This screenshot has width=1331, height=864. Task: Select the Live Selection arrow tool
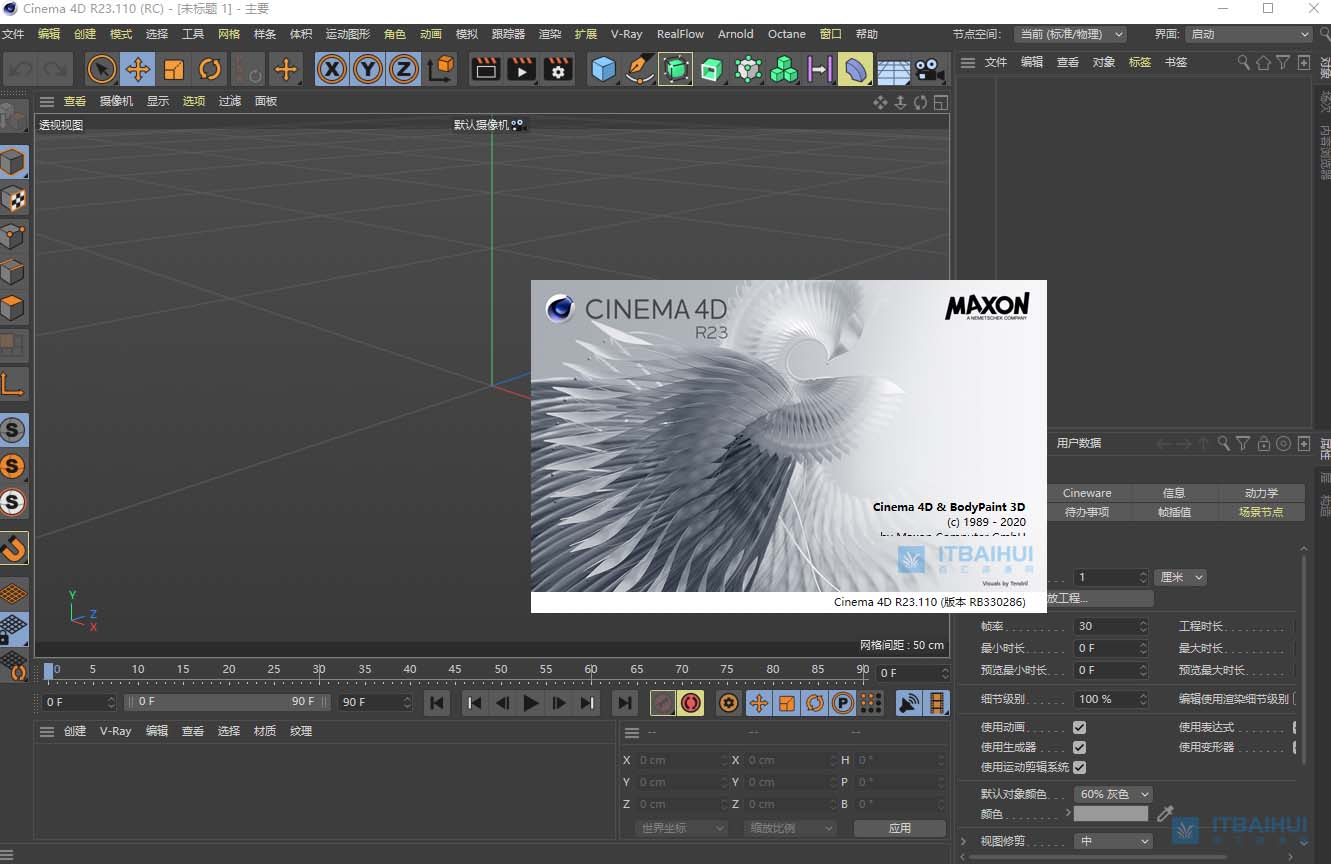coord(102,70)
